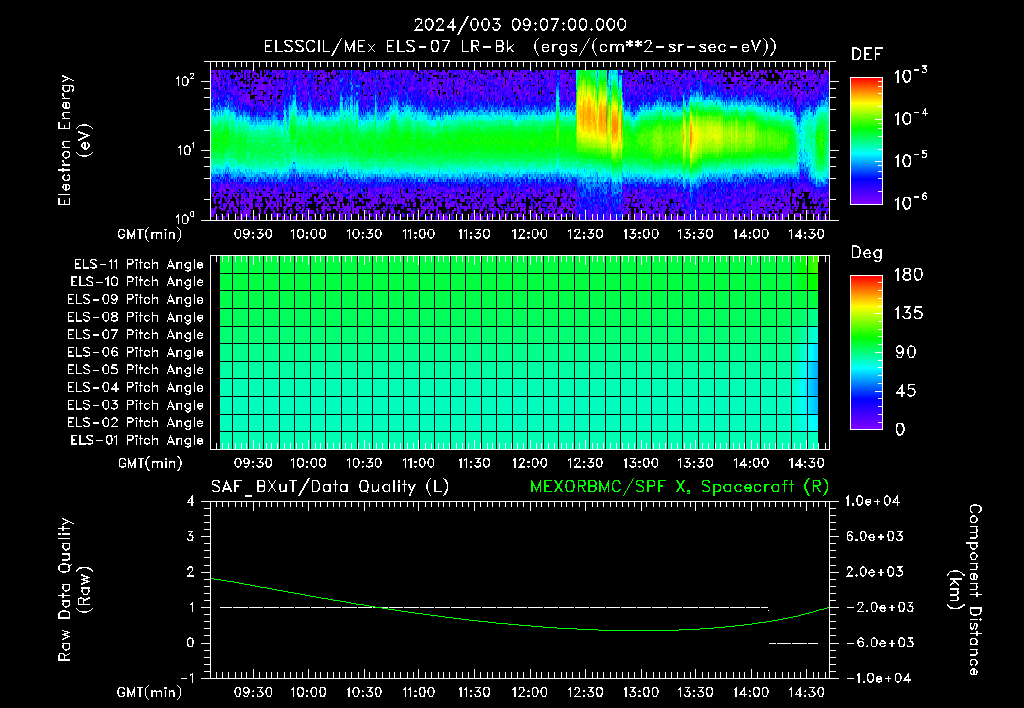
Task: Click the timestamp title 2024/003 09:07:00.000
Action: click(520, 25)
